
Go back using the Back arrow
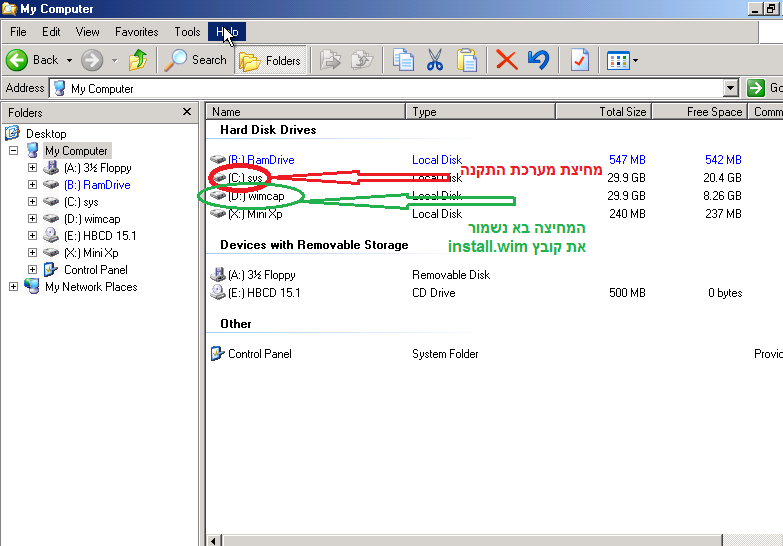[32, 60]
